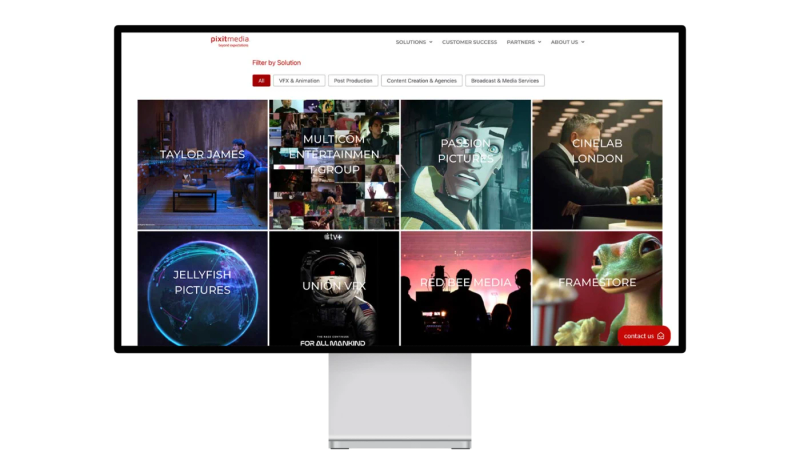The width and height of the screenshot is (800, 450).
Task: Filter by VFX & Animation
Action: [x=299, y=81]
